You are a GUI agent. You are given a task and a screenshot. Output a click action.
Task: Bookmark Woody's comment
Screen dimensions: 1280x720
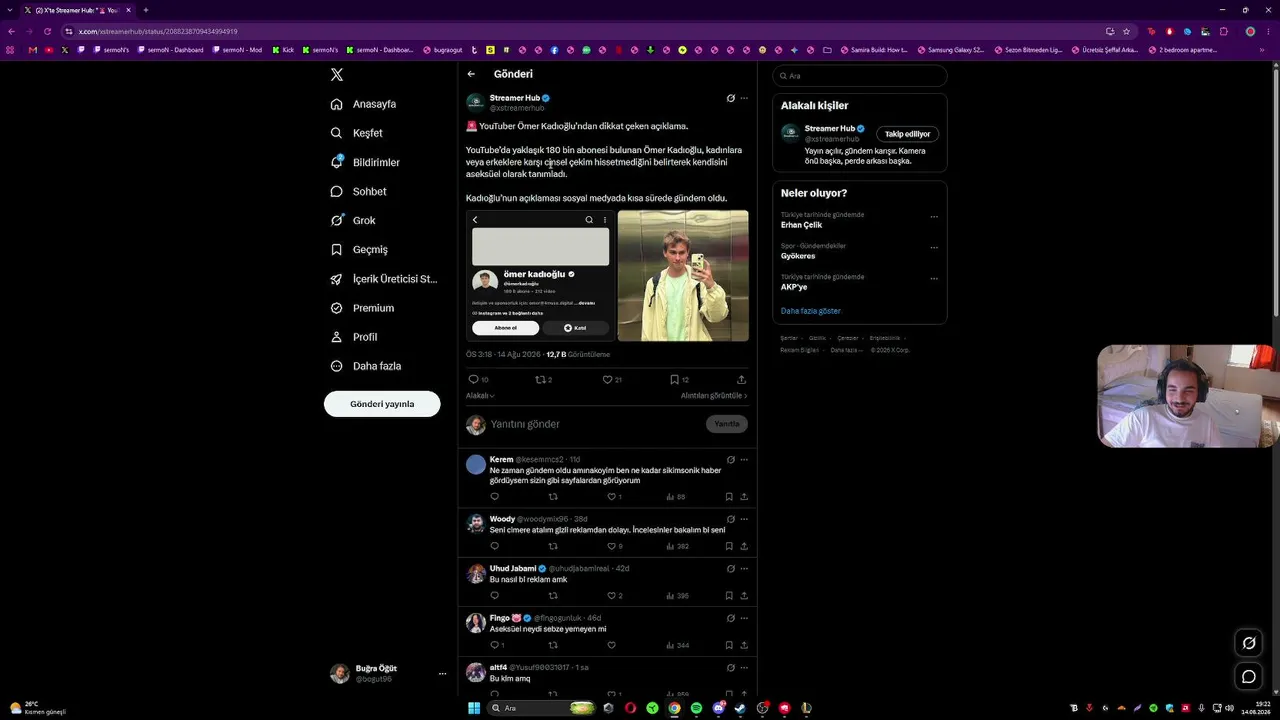(729, 546)
